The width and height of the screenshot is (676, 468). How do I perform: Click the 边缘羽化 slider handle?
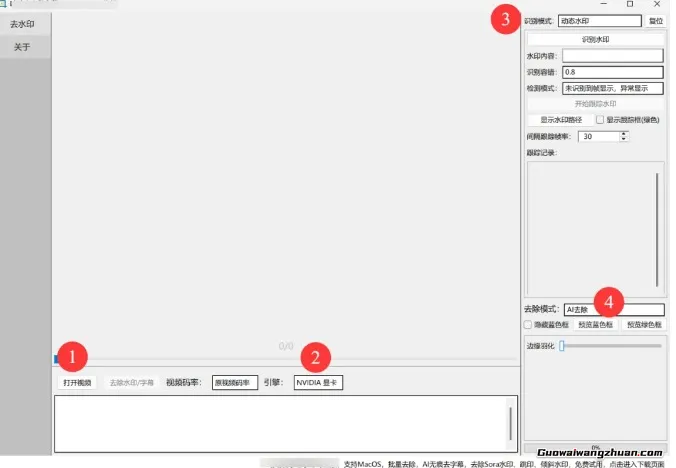[562, 346]
